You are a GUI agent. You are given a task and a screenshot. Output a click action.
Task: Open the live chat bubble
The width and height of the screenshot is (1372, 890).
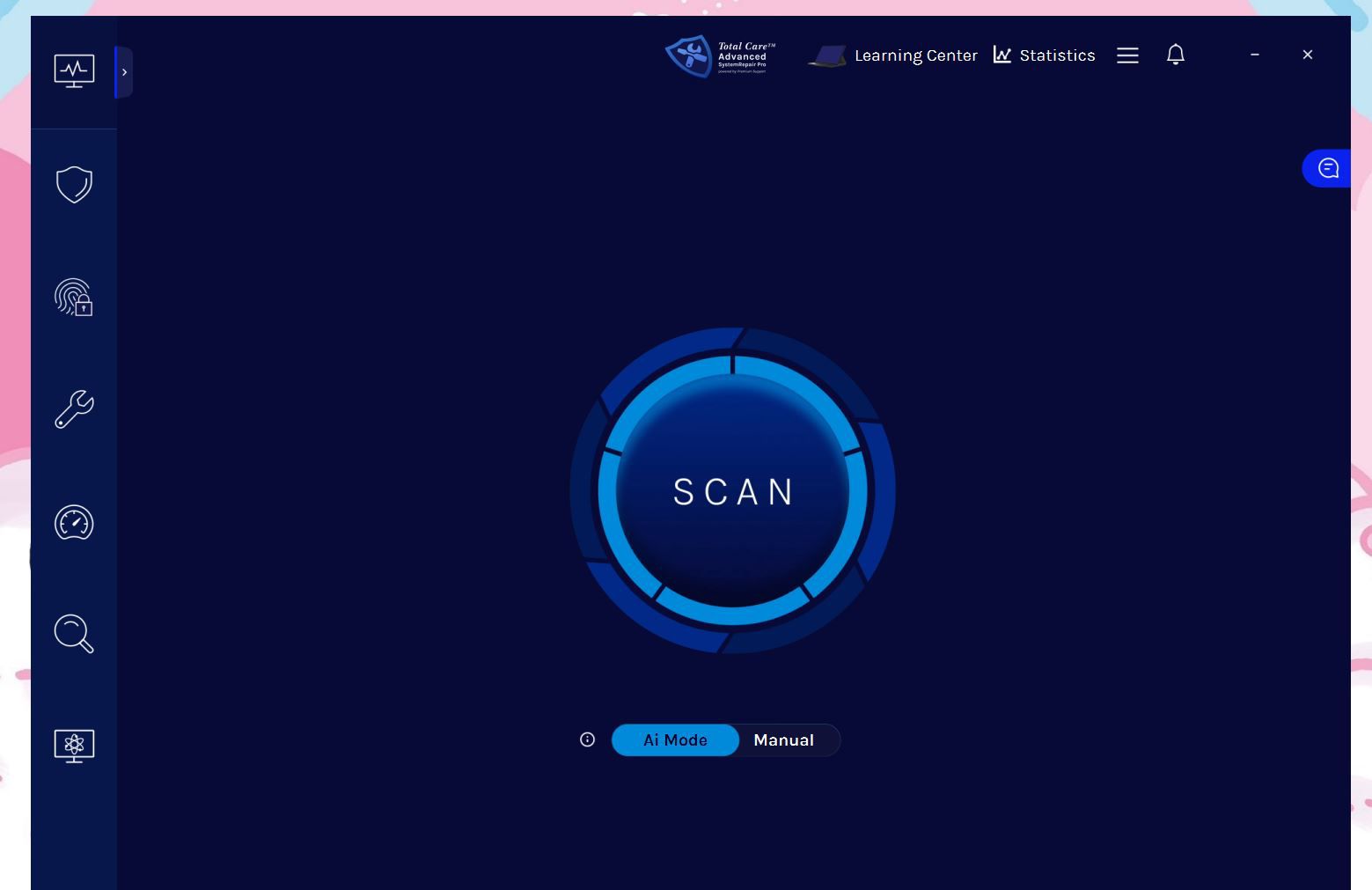1327,168
